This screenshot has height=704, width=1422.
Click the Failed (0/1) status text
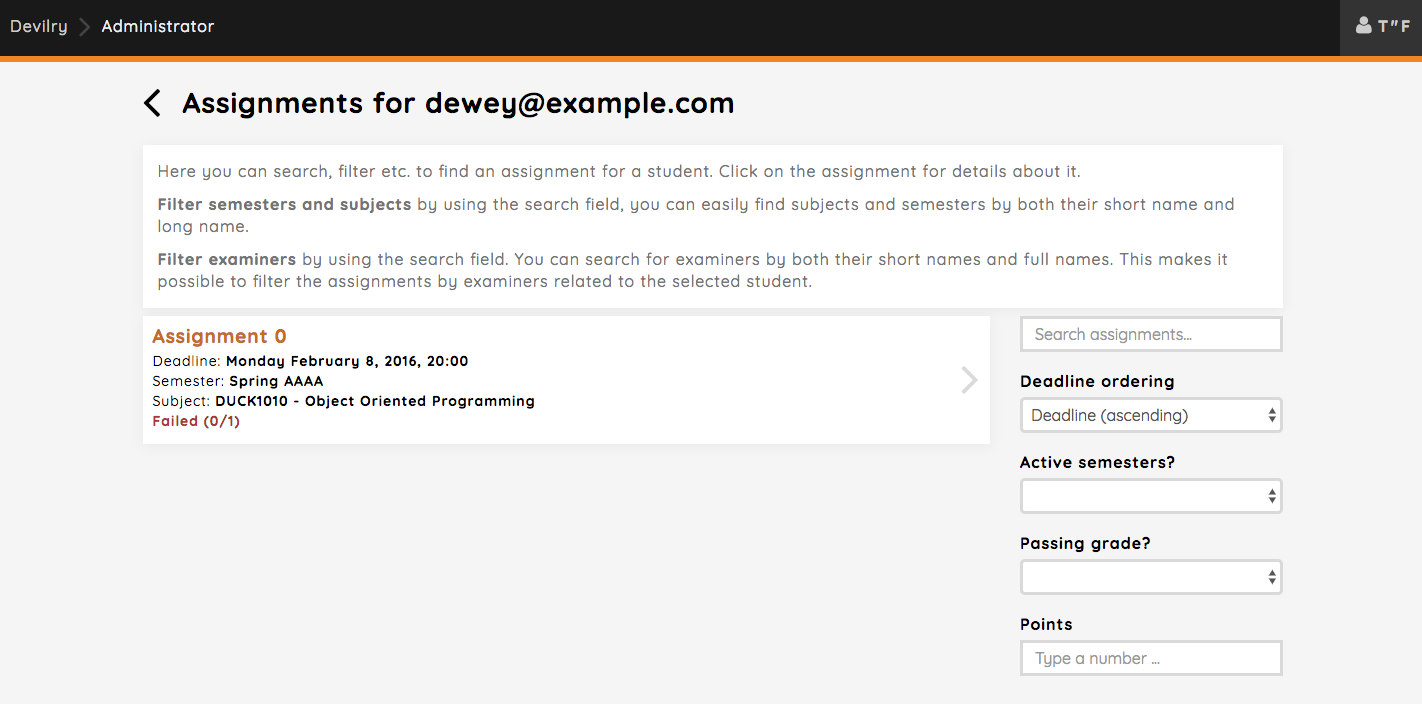196,421
